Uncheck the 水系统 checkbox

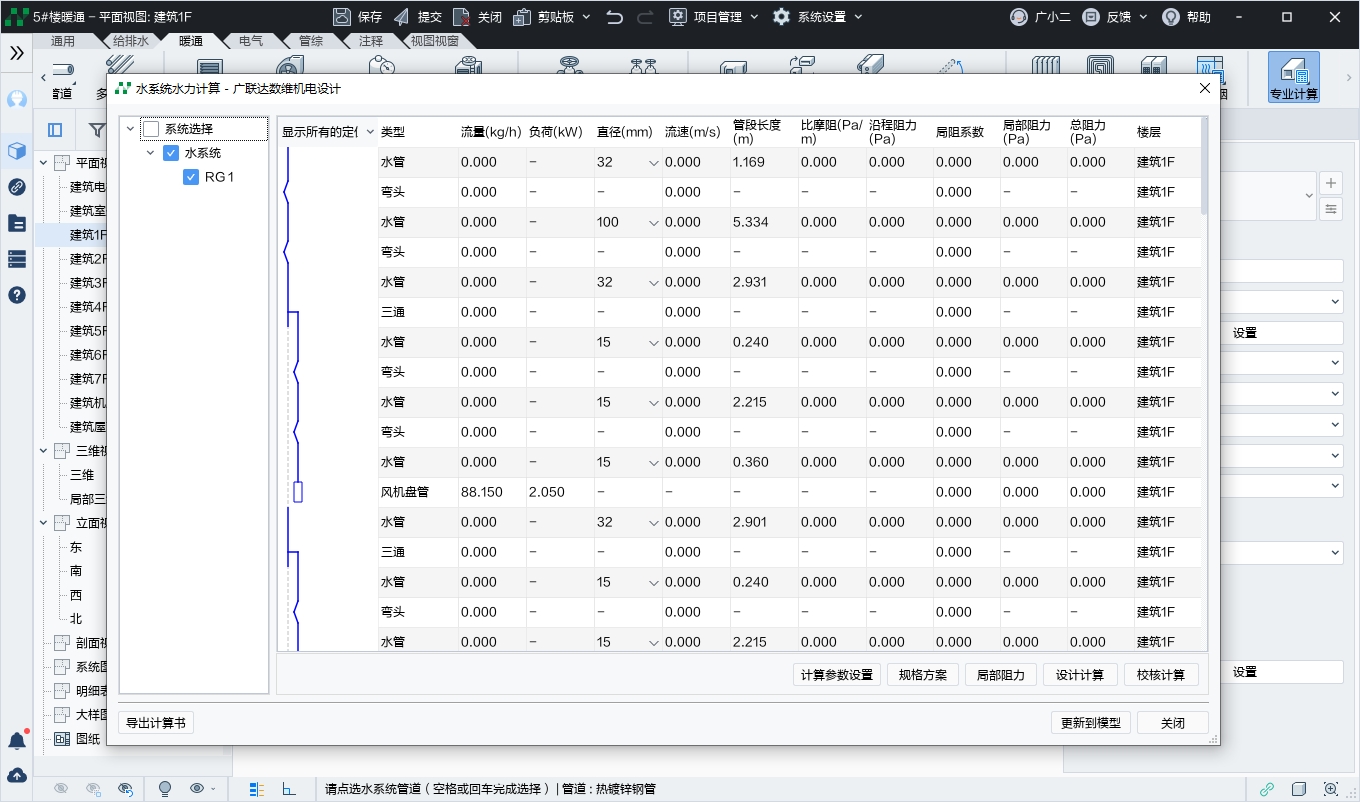[171, 153]
